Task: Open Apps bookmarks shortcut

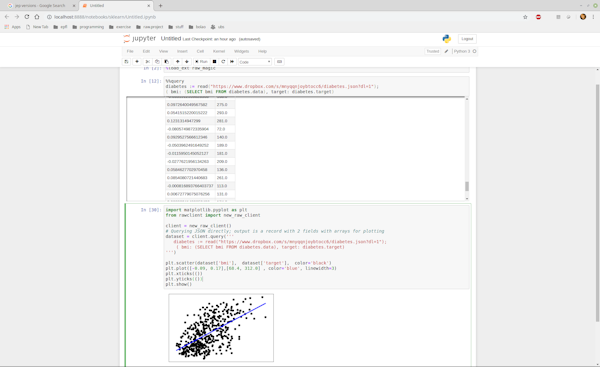Action: tap(12, 27)
